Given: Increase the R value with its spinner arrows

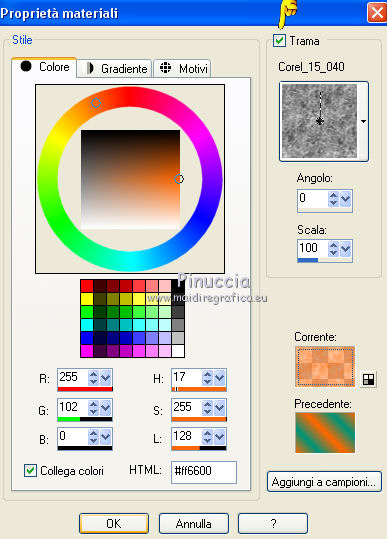Looking at the screenshot, I should click(93, 374).
